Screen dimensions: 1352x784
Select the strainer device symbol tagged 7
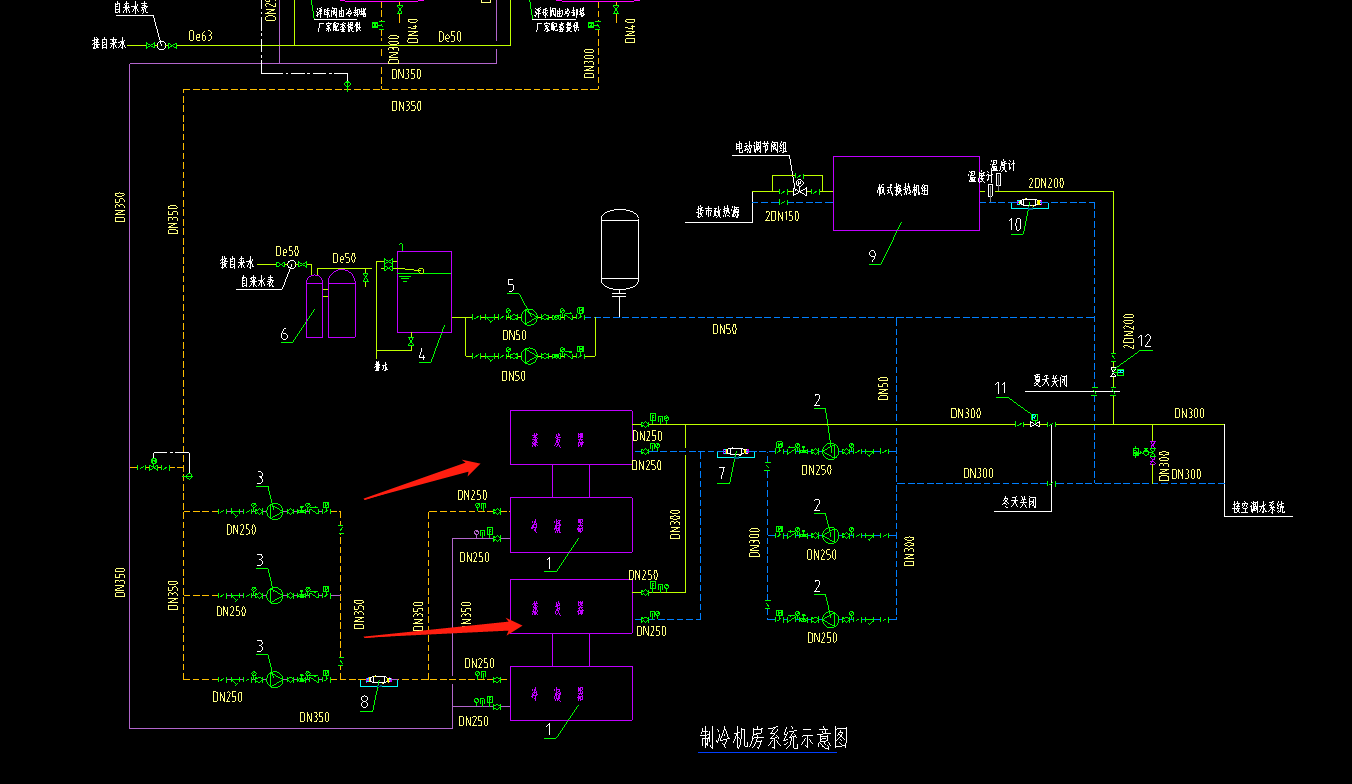736,453
